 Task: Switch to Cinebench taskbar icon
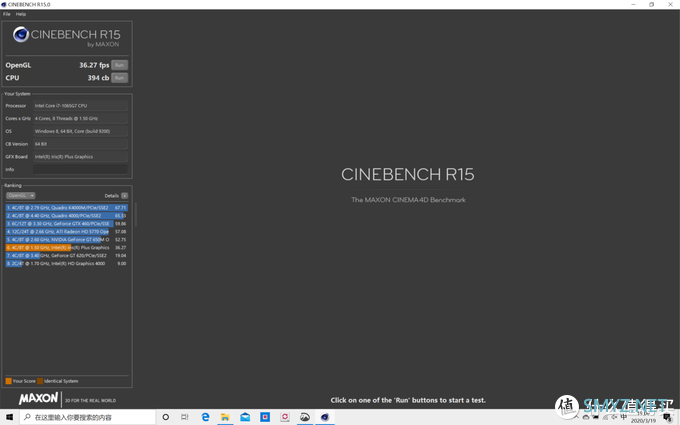325,417
